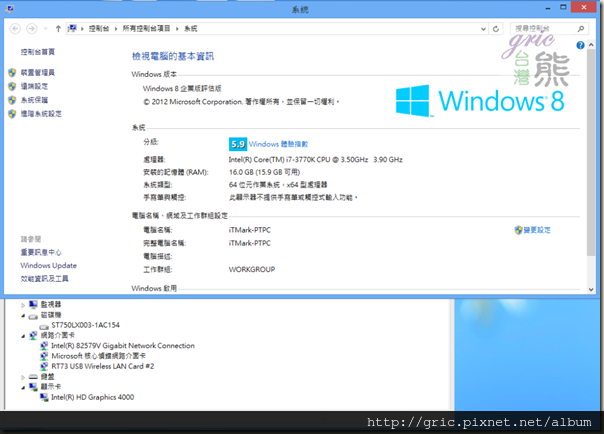
Task: Click the 網路介面卡 category icon
Action: coord(33,335)
